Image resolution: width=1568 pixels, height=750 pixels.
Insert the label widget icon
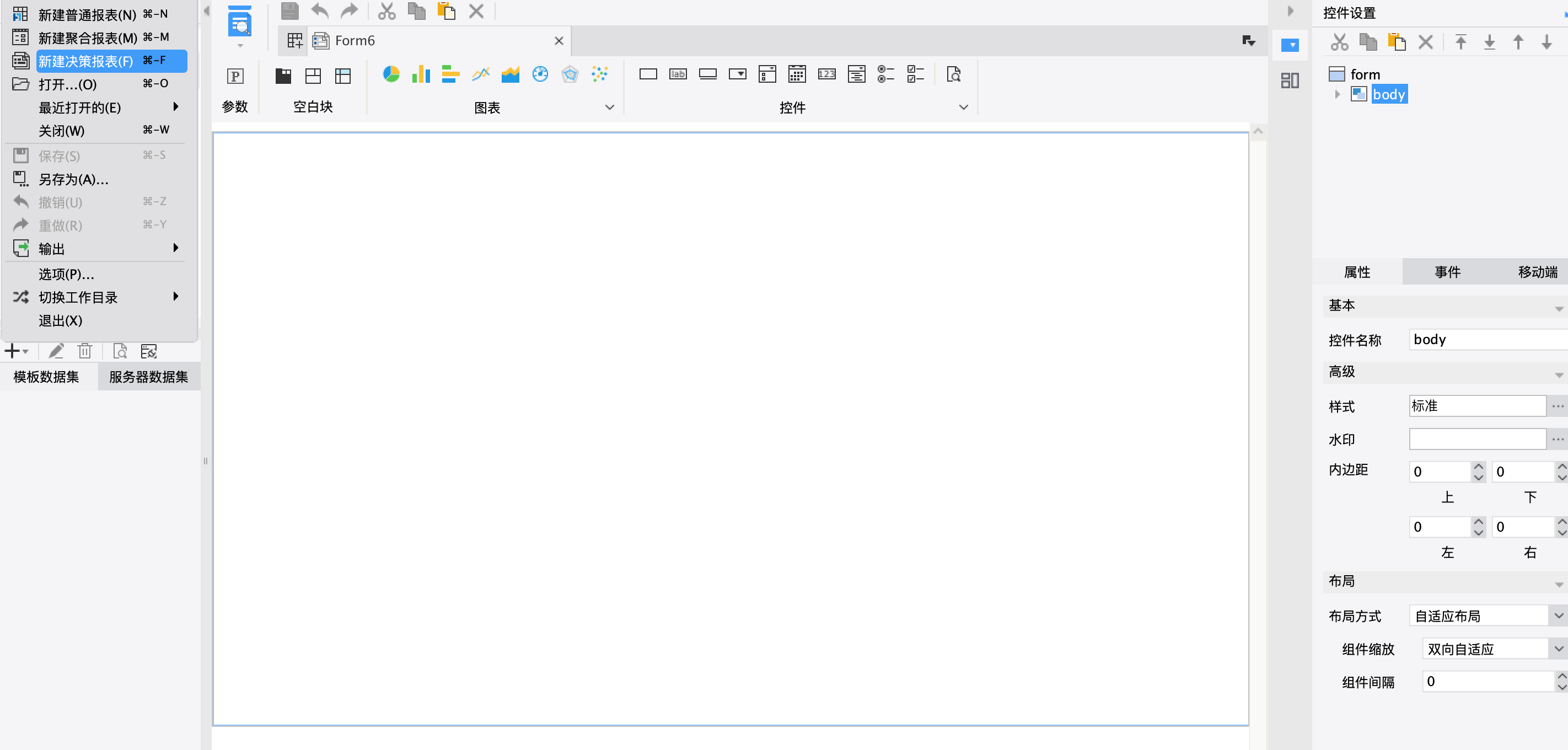click(678, 74)
